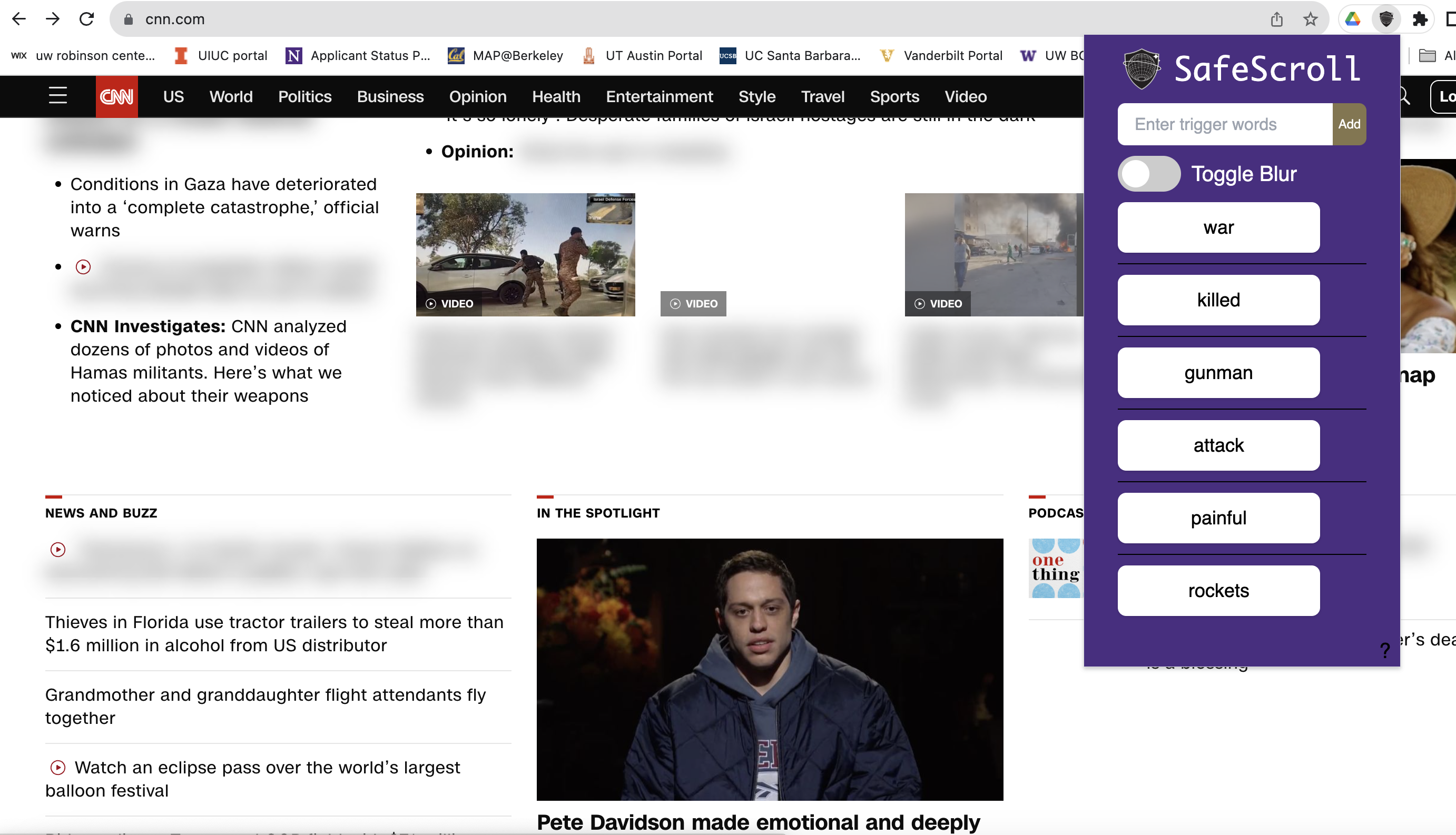Click the 'rockets' trigger word button

[x=1218, y=591]
